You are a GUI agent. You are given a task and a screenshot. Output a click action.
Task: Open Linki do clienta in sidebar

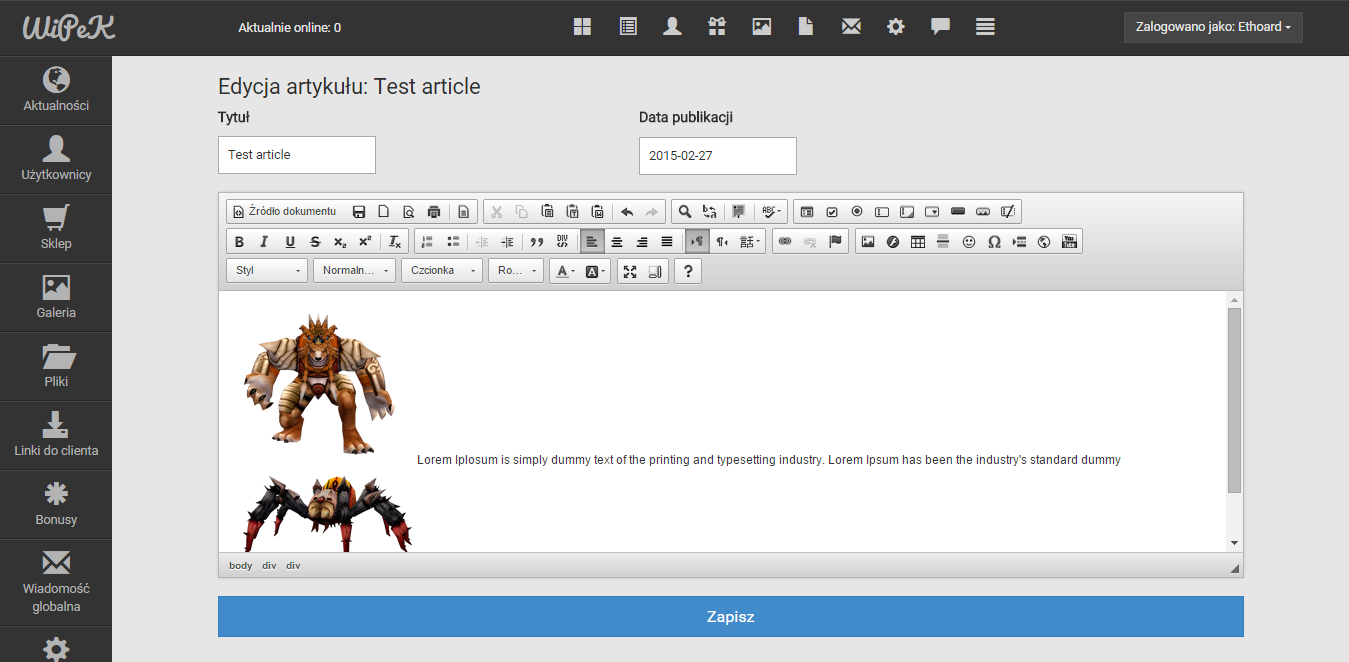click(x=56, y=436)
